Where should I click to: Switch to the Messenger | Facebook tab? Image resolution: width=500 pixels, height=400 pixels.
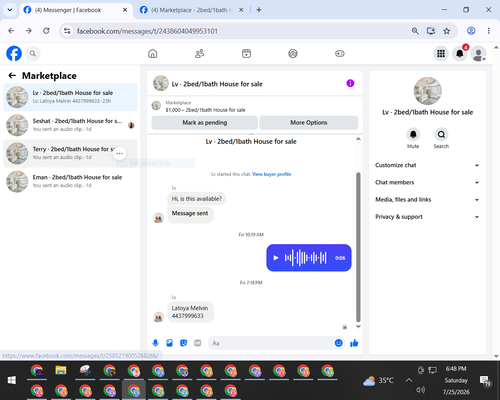[x=76, y=10]
